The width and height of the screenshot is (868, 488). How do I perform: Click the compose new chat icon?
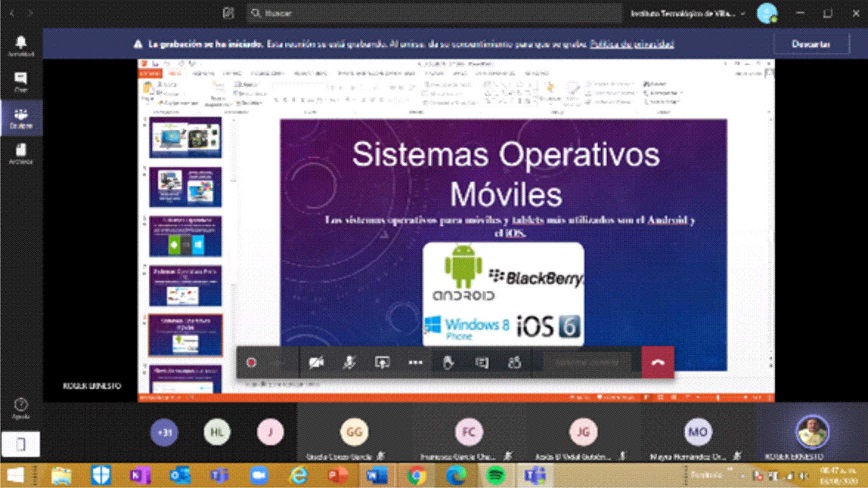pyautogui.click(x=228, y=13)
